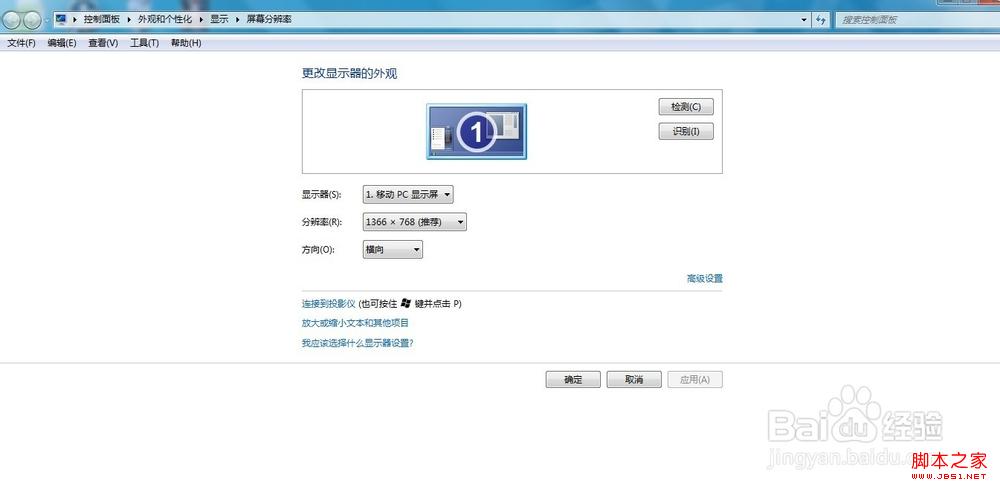Screen dimensions: 1000x492
Task: Expand the arrow after 控制面板 breadcrumb
Action: (x=129, y=20)
